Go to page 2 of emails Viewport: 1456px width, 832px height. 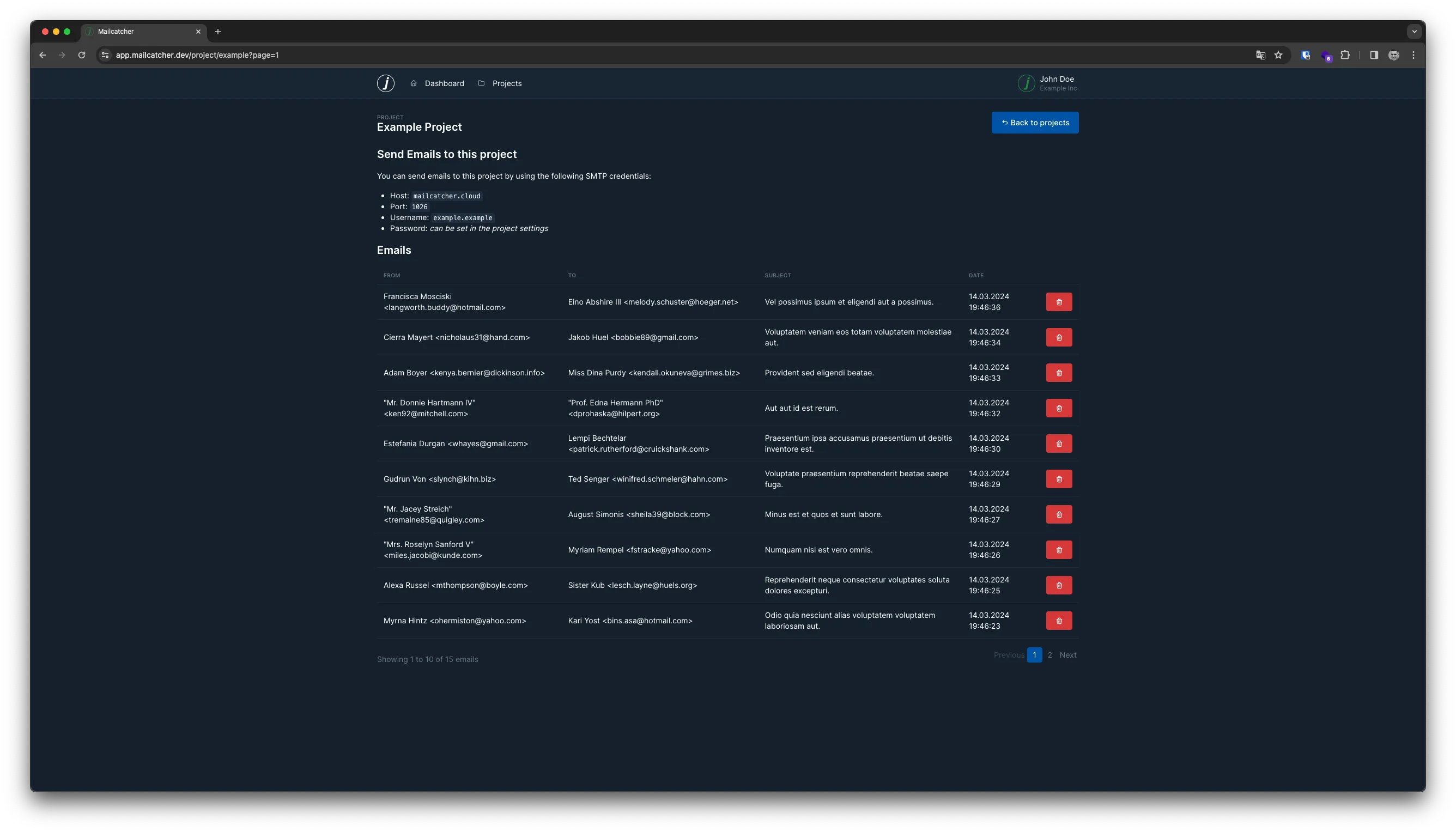pyautogui.click(x=1049, y=655)
